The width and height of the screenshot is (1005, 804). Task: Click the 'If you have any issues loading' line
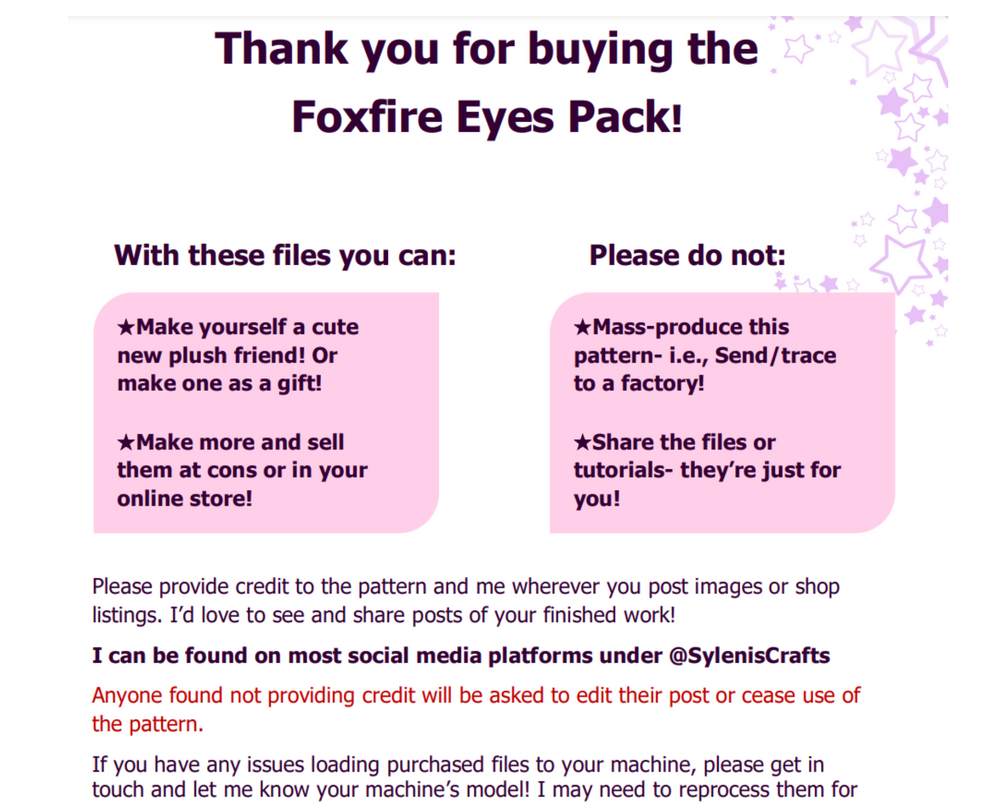pyautogui.click(x=458, y=765)
